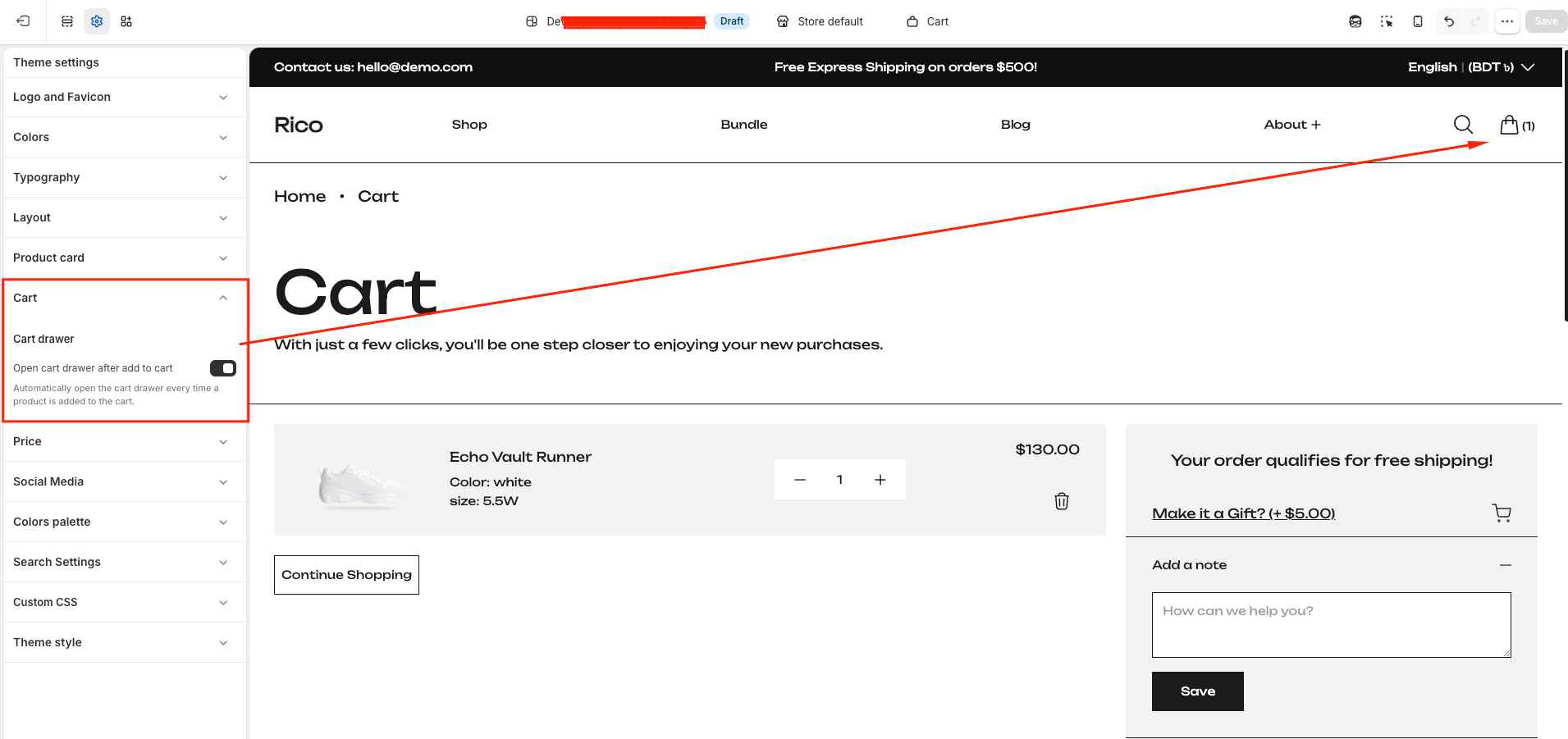Toggle the inspector selection icon
This screenshot has width=1568, height=739.
1387,21
